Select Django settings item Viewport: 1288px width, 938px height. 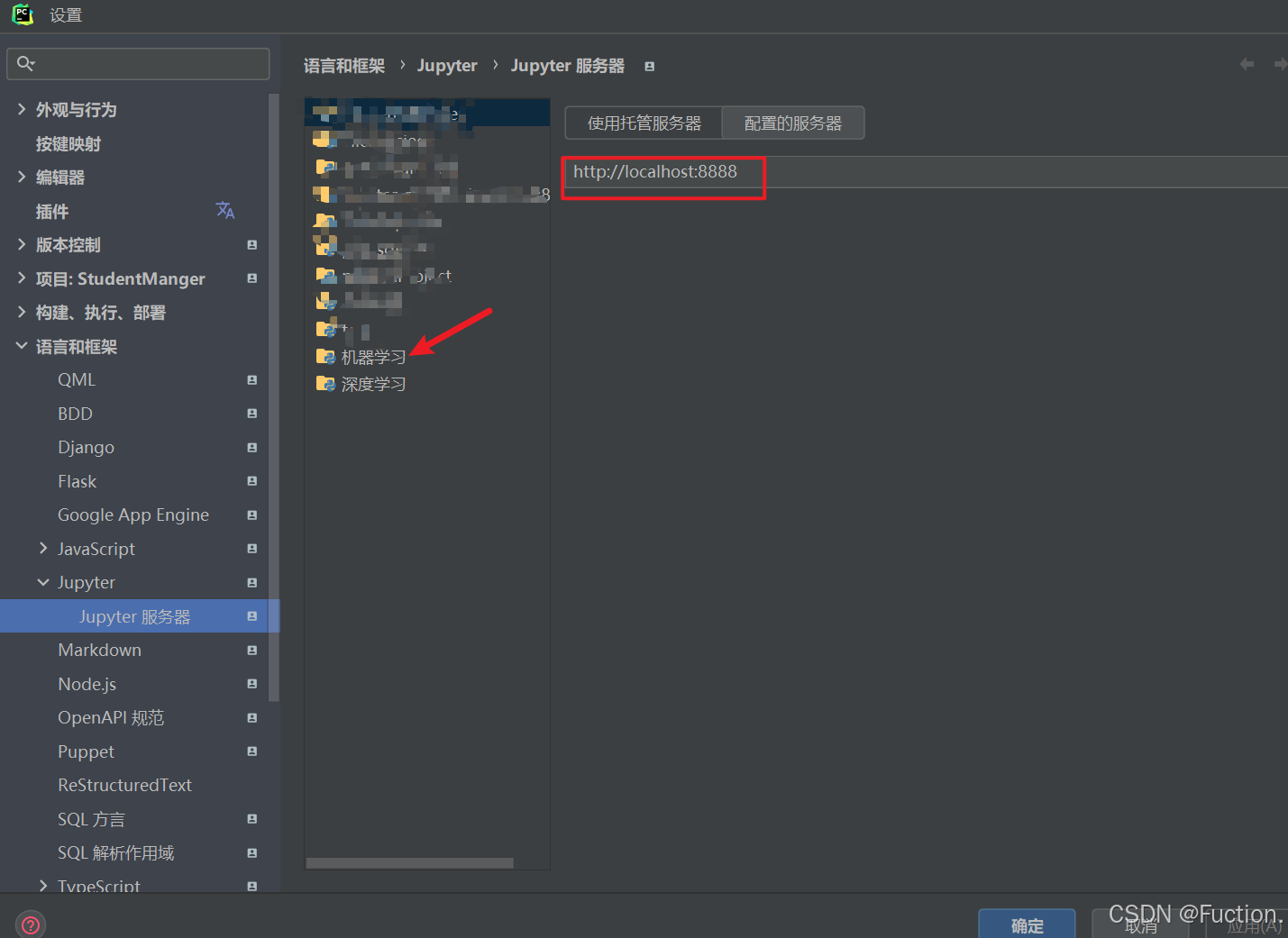[x=87, y=448]
